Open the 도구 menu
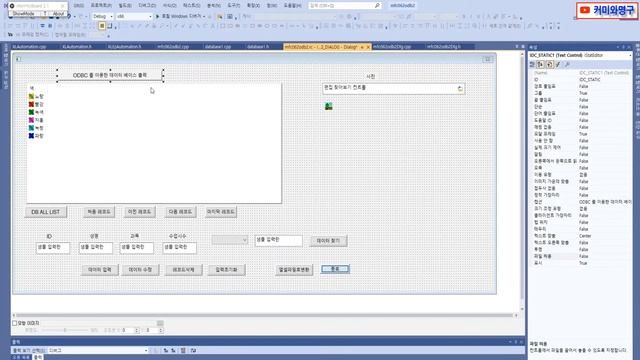The width and height of the screenshot is (640, 360). click(233, 6)
